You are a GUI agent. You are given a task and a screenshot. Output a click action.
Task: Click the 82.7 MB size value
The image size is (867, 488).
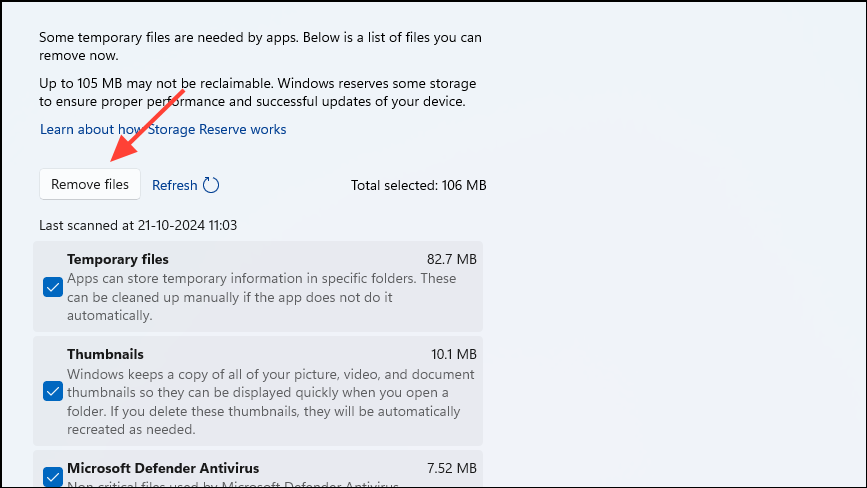[x=452, y=259]
